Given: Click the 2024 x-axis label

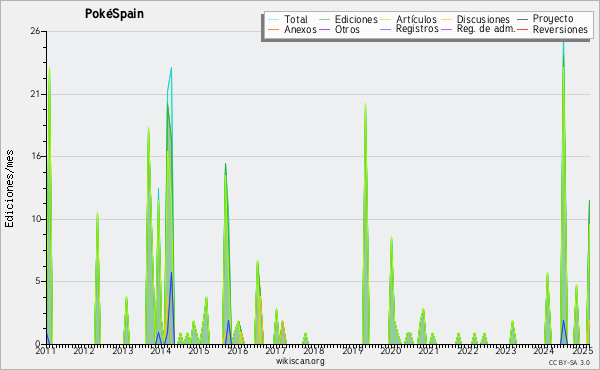Looking at the screenshot, I should tap(544, 351).
